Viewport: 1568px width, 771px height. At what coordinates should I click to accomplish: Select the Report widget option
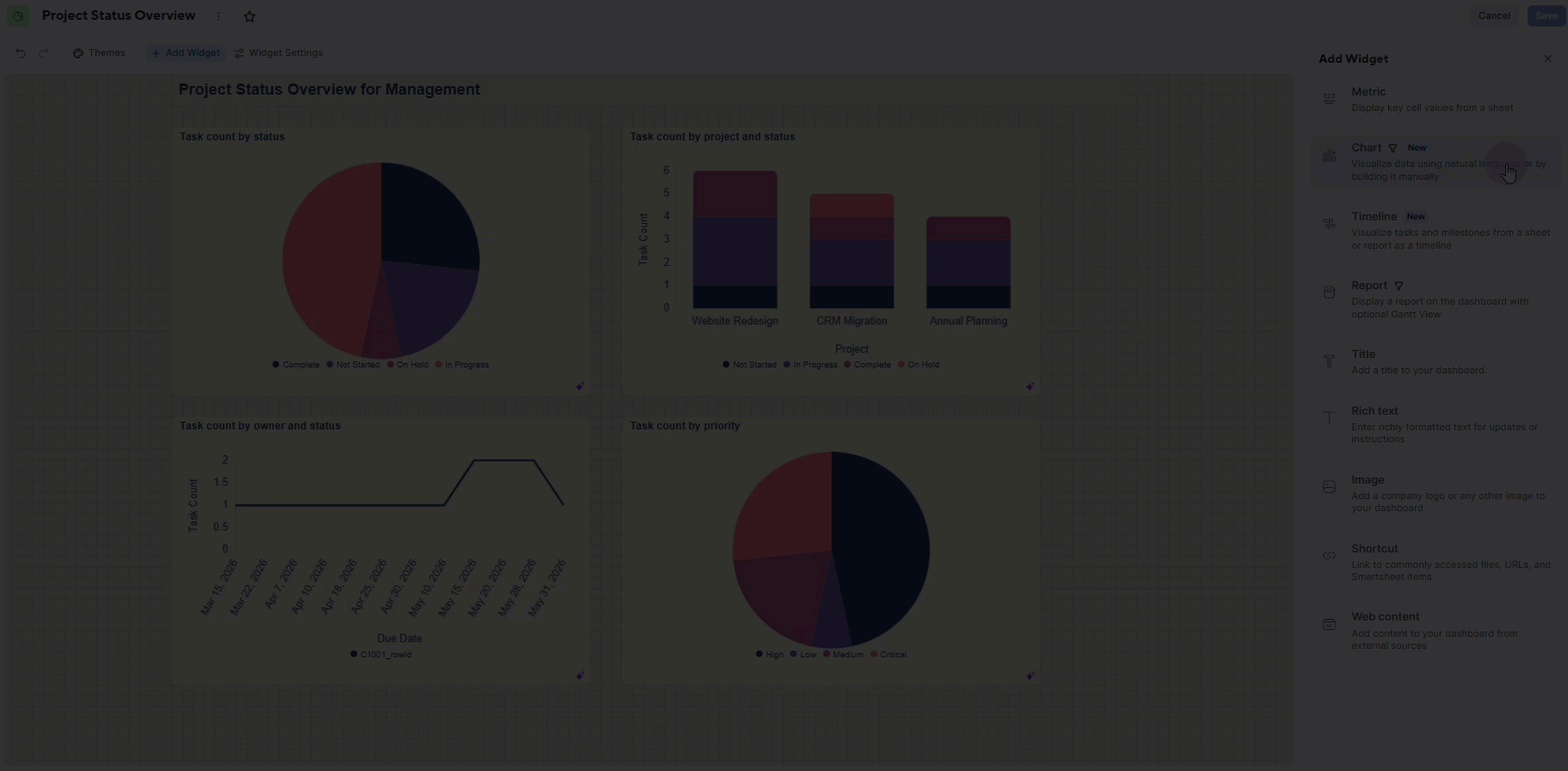[x=1435, y=299]
